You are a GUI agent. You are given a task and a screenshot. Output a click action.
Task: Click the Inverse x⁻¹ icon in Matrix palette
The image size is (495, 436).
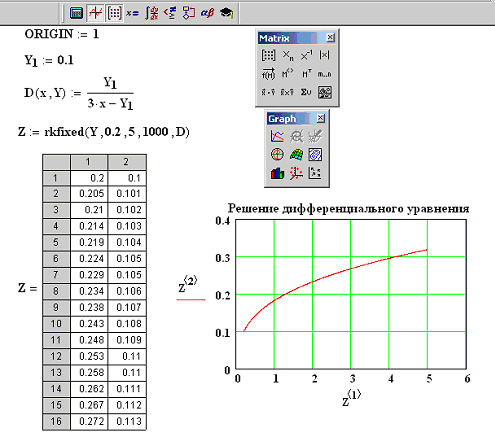(x=306, y=55)
